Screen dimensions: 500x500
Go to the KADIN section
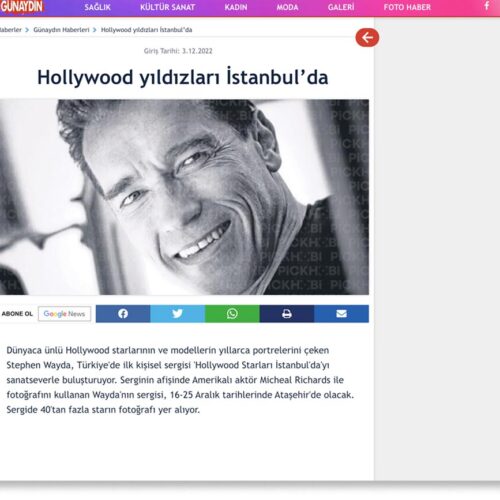(x=236, y=7)
